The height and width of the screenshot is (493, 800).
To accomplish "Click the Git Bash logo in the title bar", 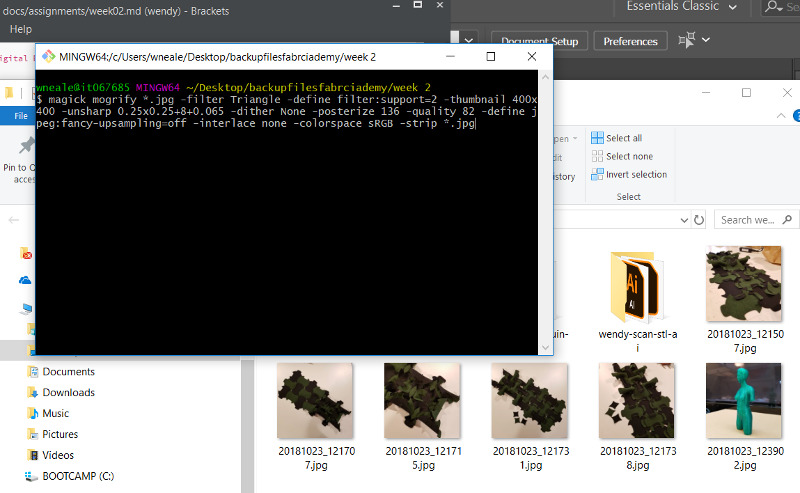I will click(x=48, y=56).
